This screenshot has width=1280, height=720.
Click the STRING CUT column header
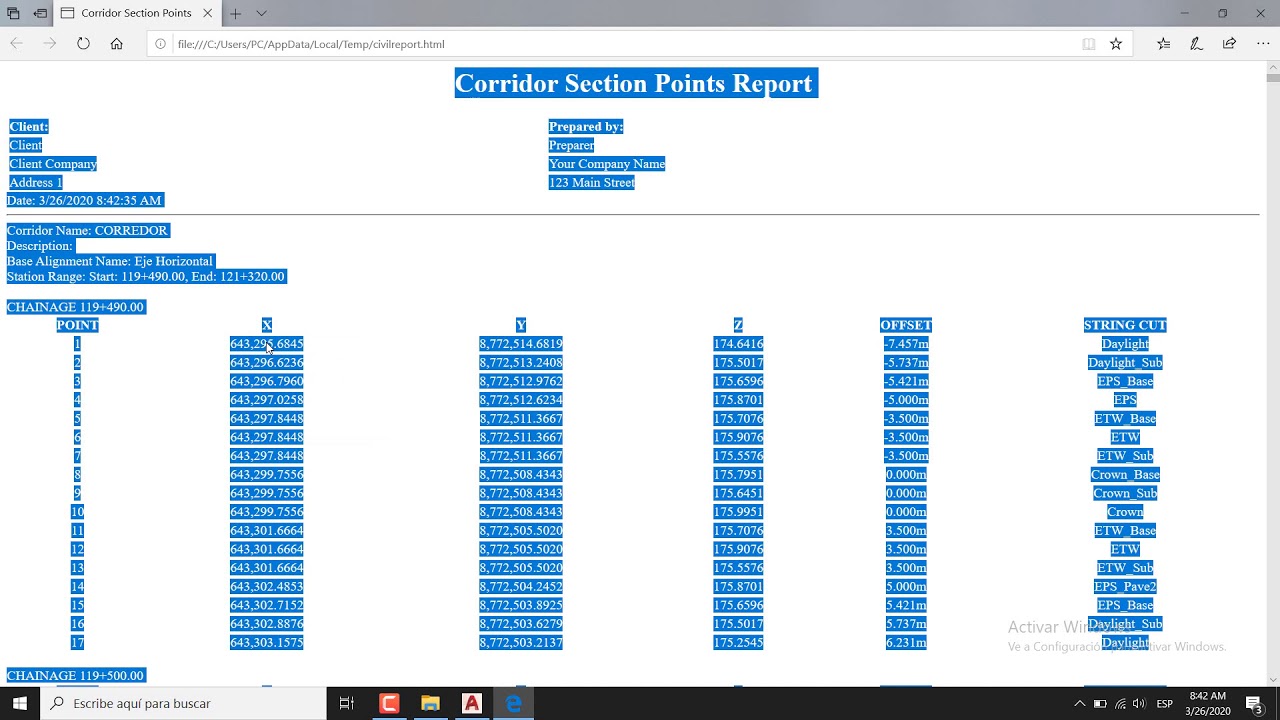(x=1125, y=325)
